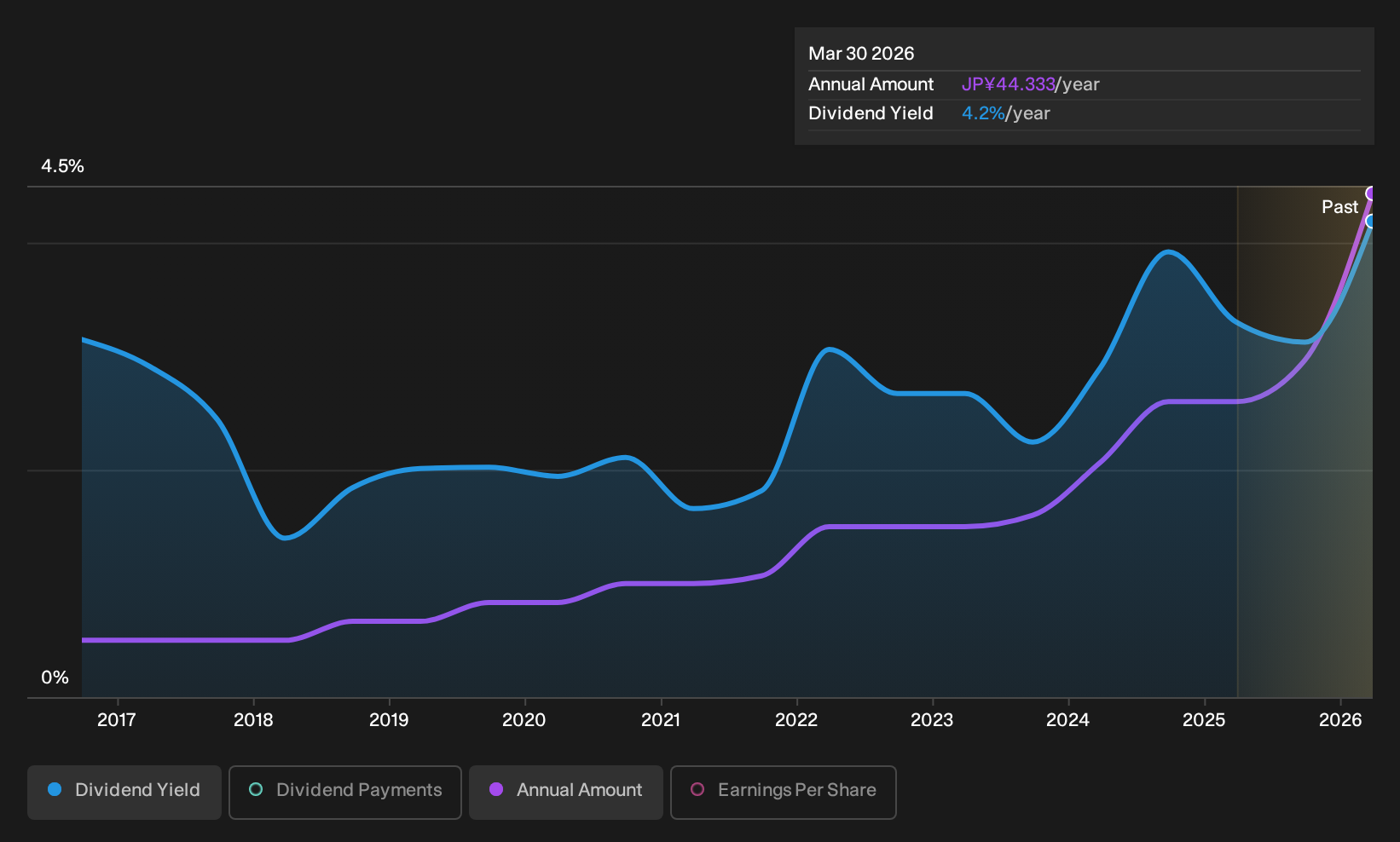The height and width of the screenshot is (842, 1400).
Task: Click the 2026 x-axis label
Action: pos(1340,720)
